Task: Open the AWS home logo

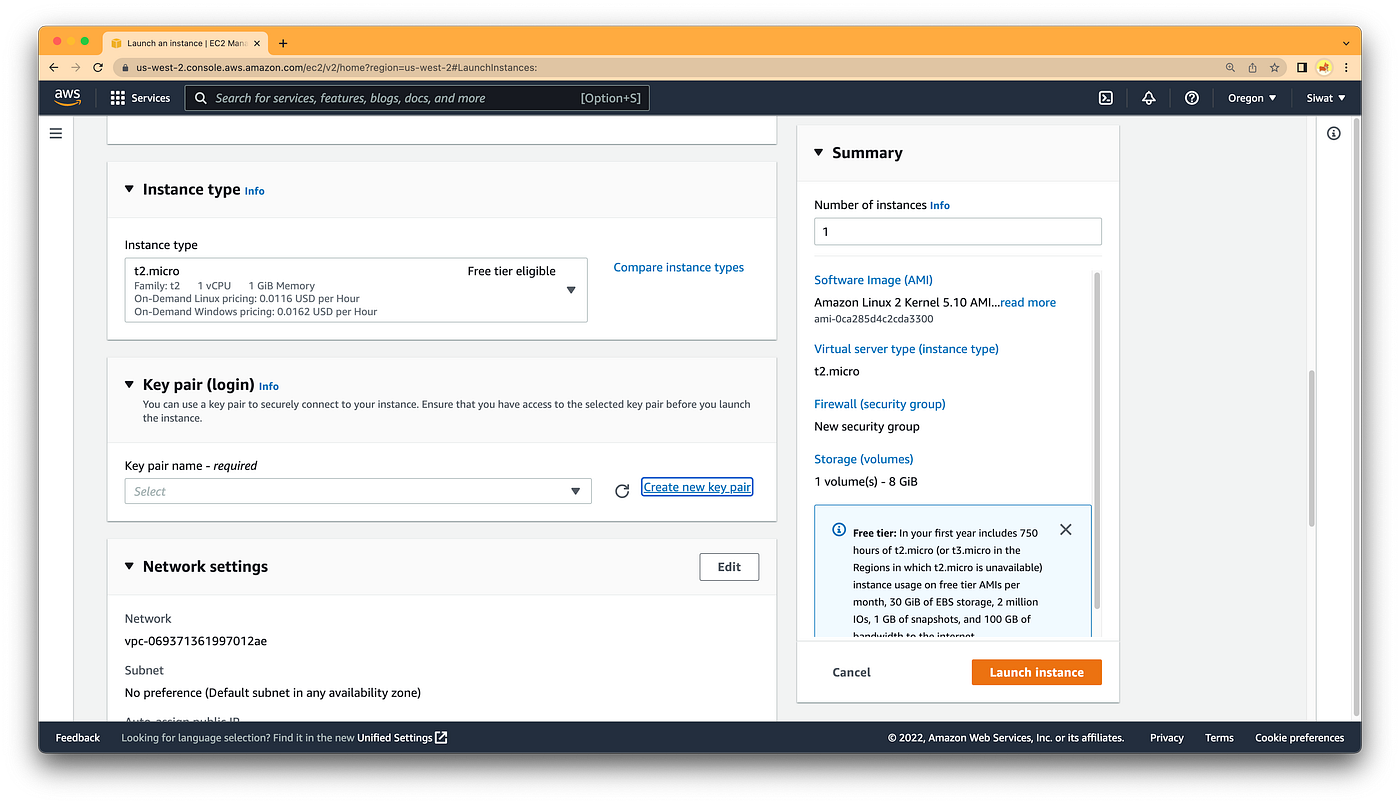Action: (67, 97)
